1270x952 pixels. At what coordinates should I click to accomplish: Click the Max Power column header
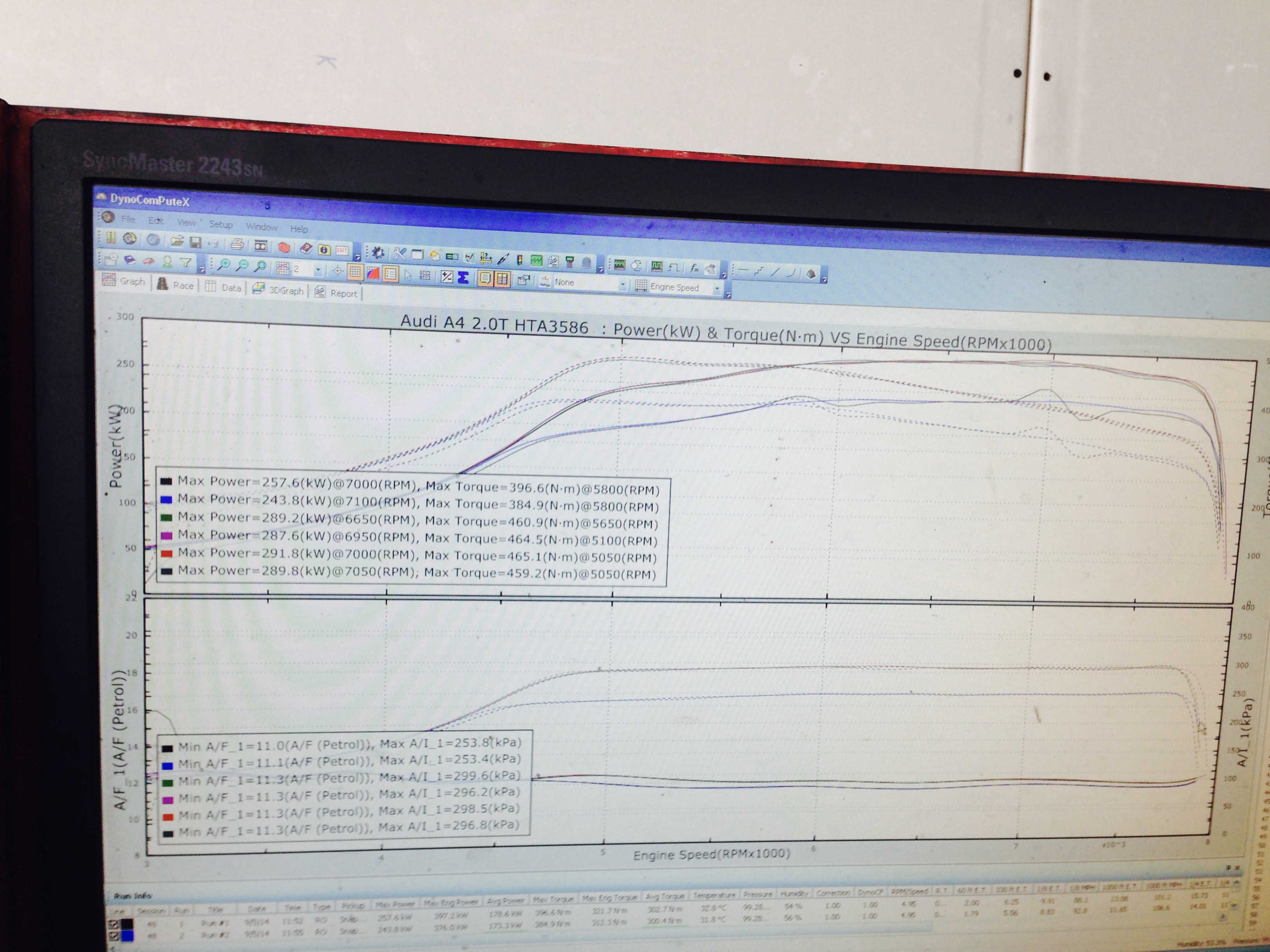click(x=395, y=905)
